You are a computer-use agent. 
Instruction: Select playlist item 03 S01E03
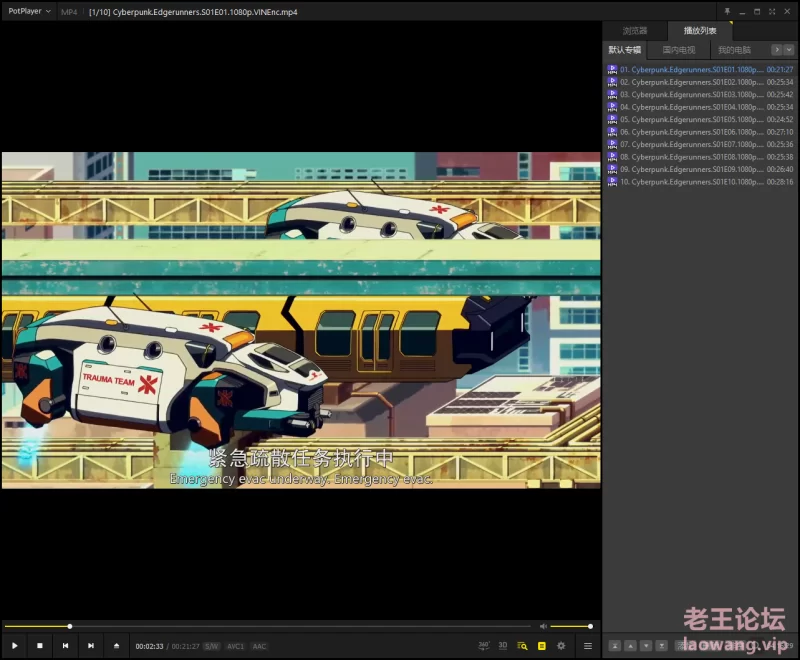(700, 94)
